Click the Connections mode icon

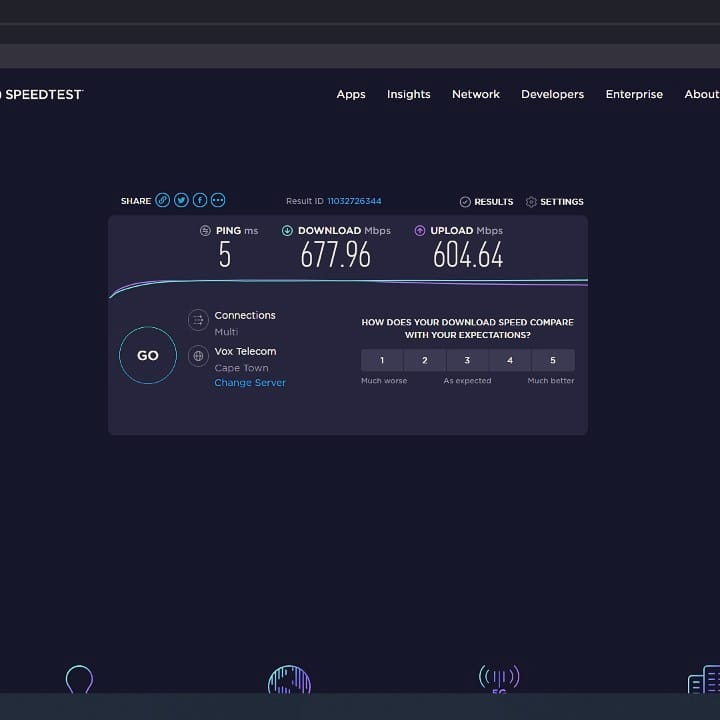(x=198, y=320)
